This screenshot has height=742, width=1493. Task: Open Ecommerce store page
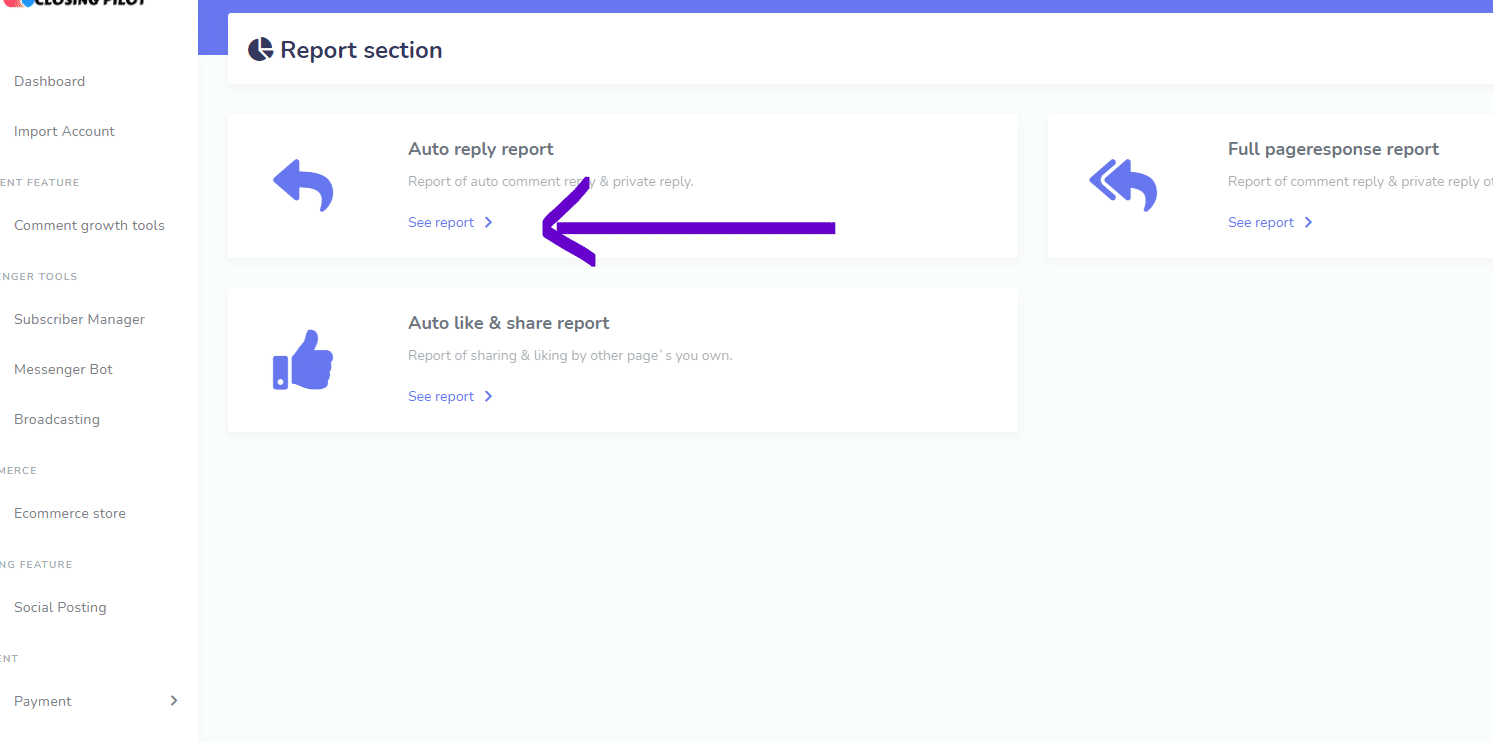click(x=70, y=513)
